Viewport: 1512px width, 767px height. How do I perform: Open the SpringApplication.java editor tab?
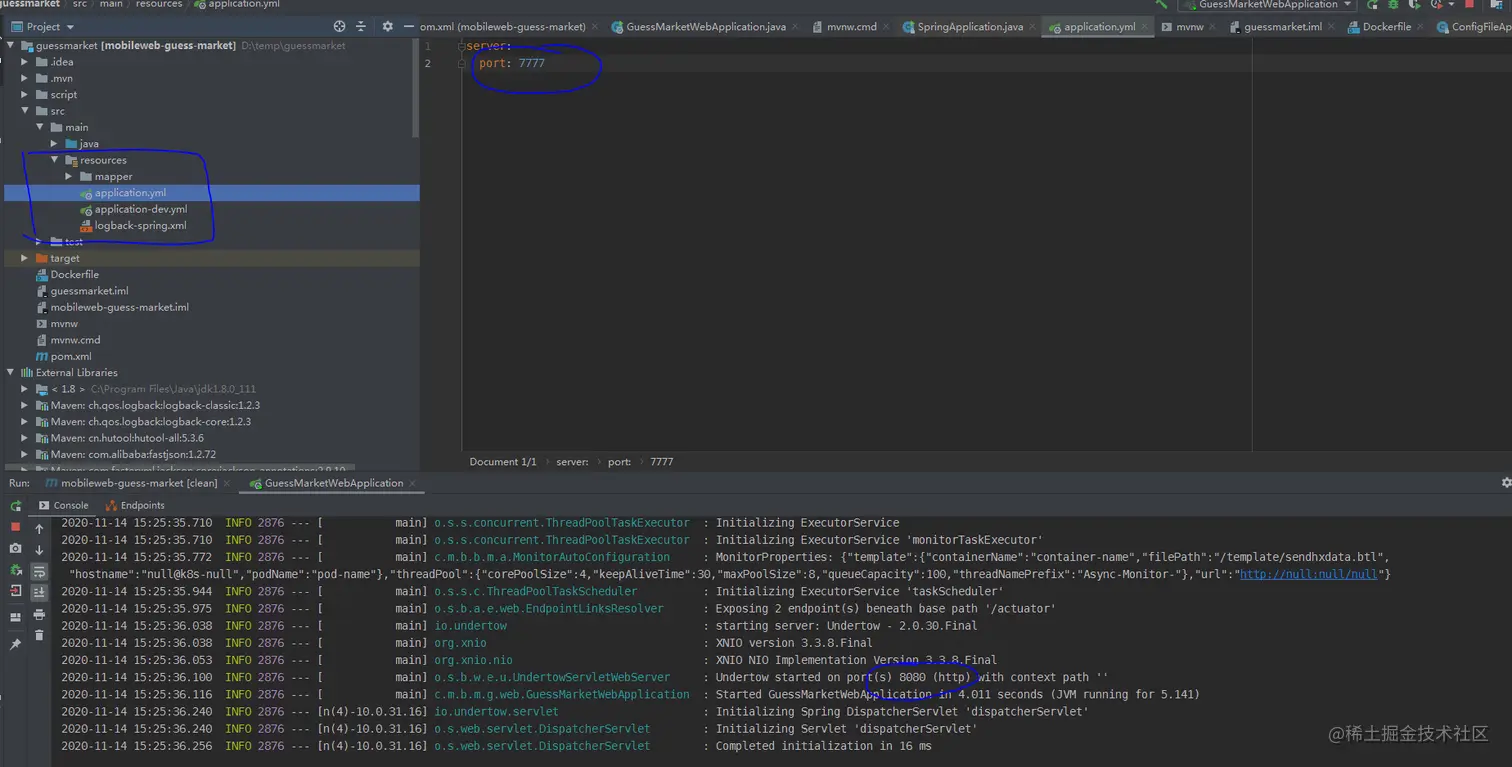click(x=969, y=27)
